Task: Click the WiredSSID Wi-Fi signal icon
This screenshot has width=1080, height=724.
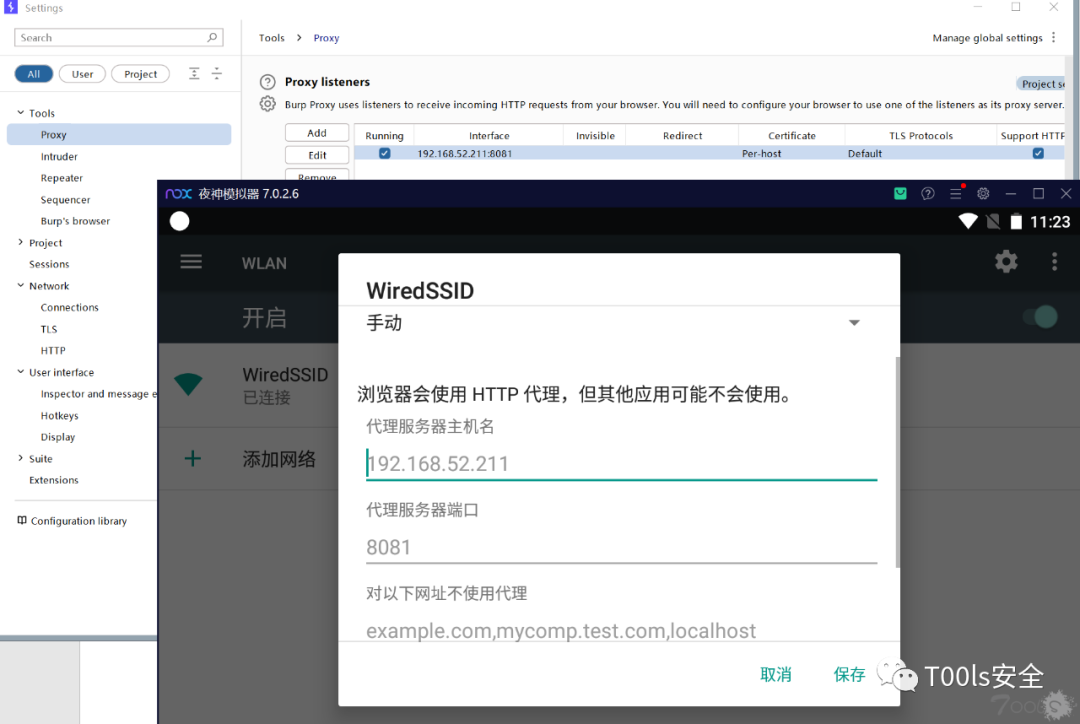Action: click(188, 384)
